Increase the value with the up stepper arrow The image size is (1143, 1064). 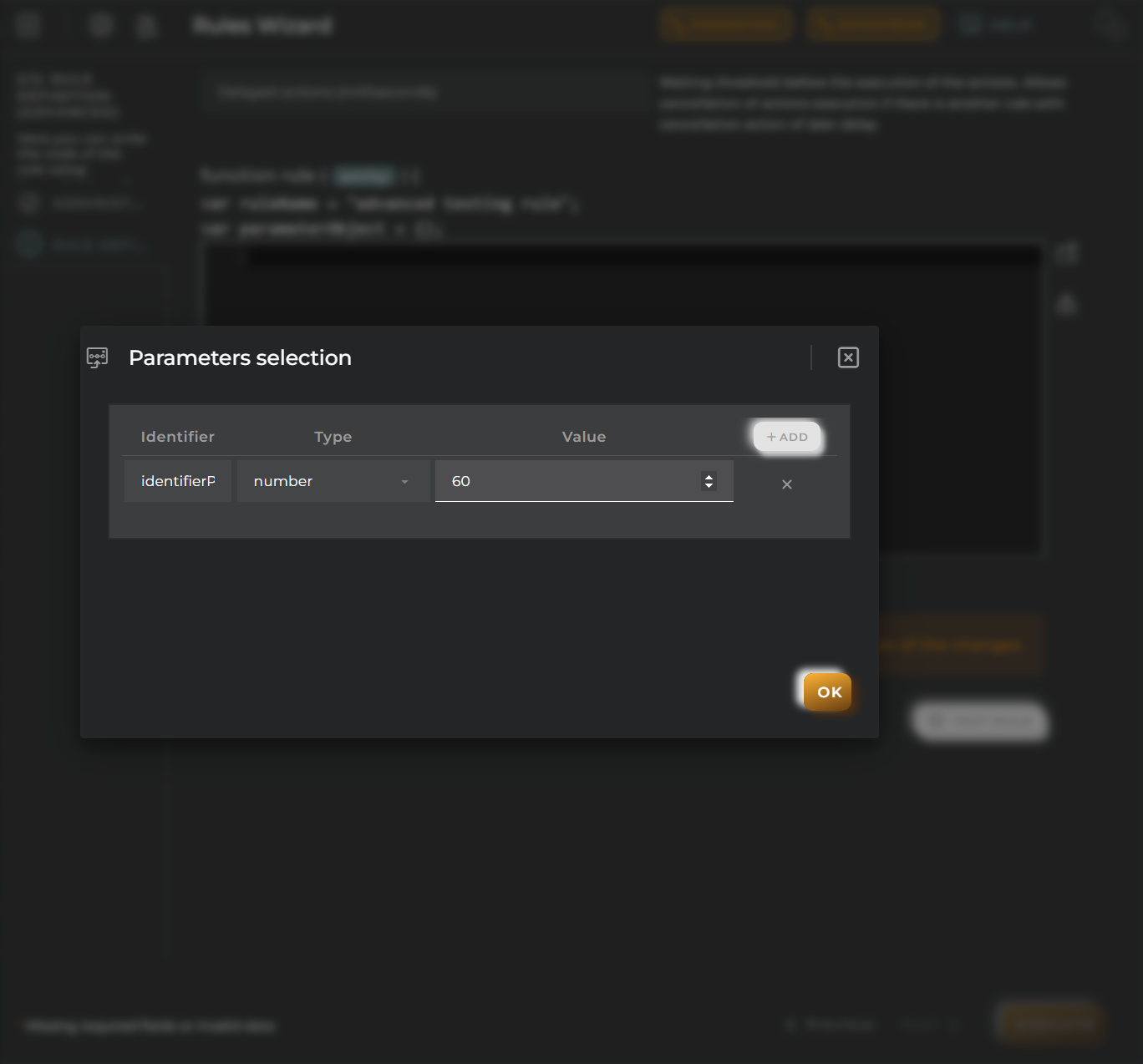click(709, 477)
